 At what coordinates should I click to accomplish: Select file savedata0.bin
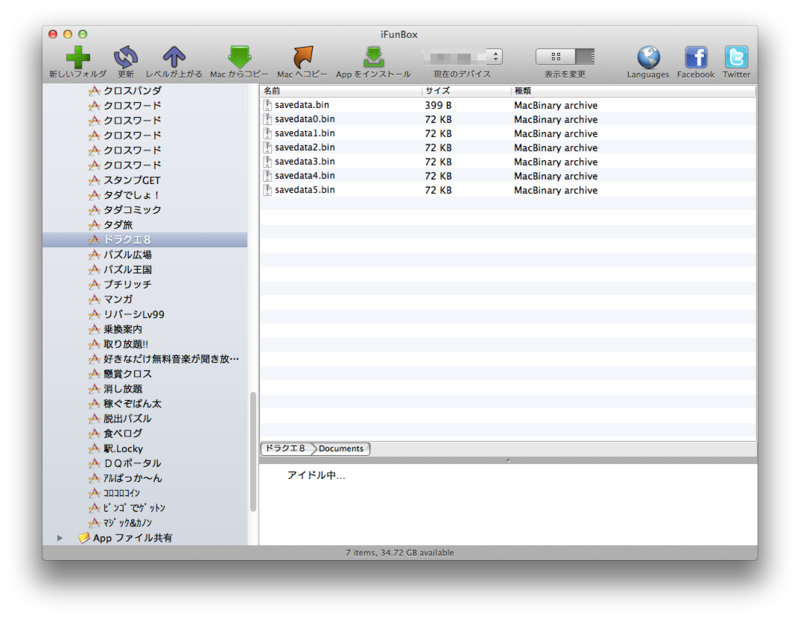point(508,119)
